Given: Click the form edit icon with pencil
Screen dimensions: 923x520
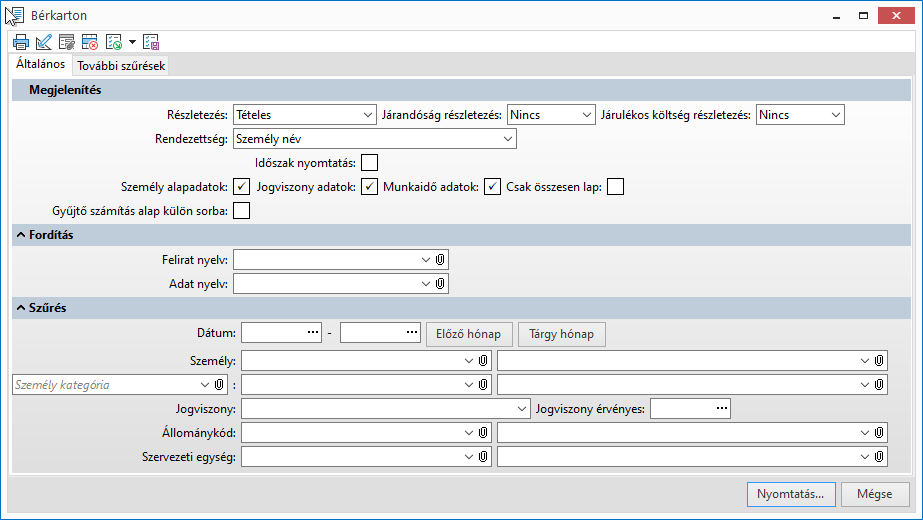Looking at the screenshot, I should coord(67,42).
